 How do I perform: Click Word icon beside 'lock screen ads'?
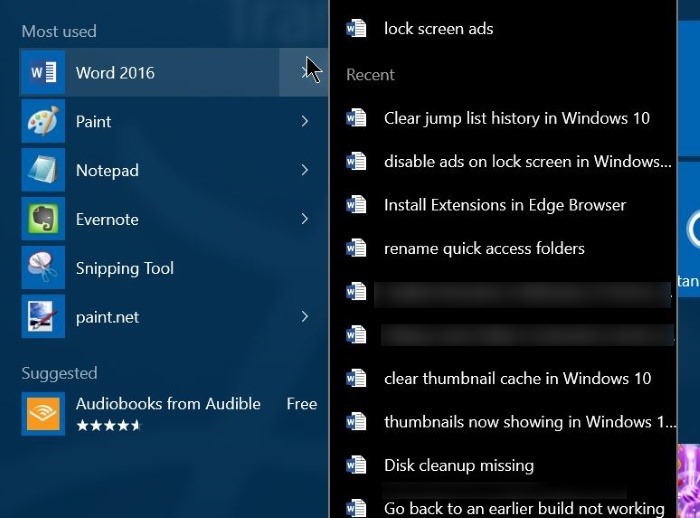[356, 29]
